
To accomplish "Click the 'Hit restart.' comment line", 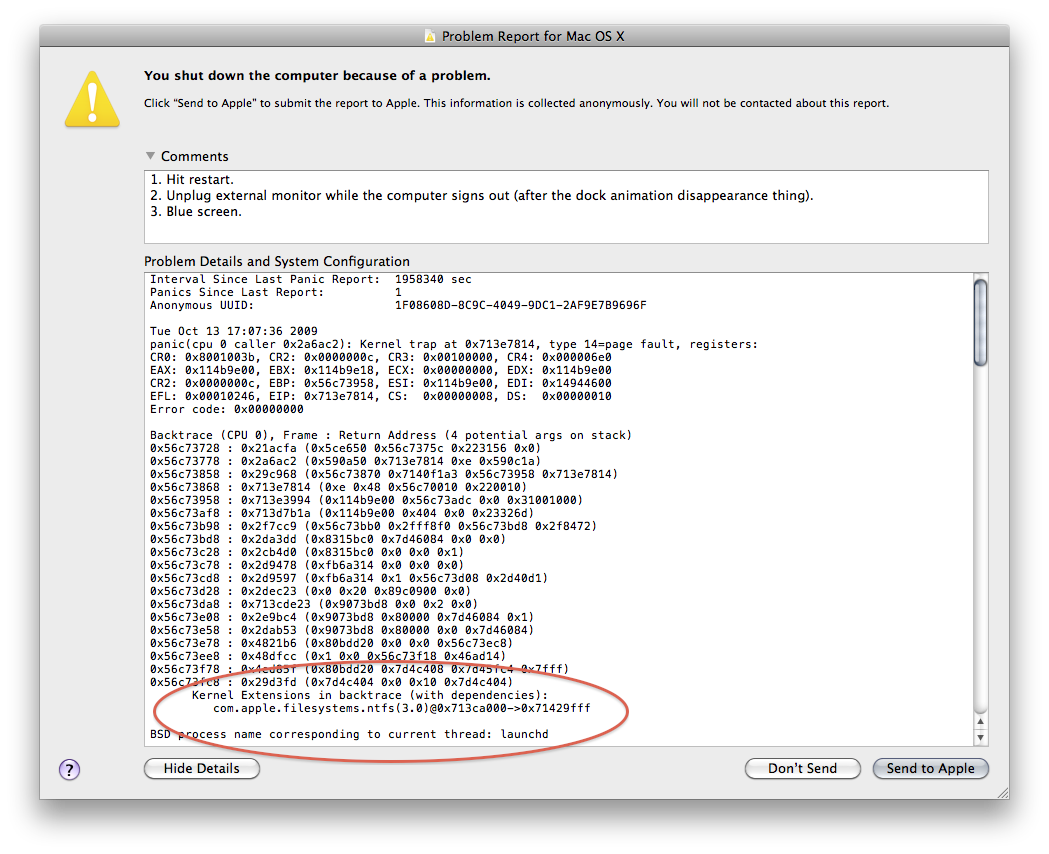I will 192,179.
